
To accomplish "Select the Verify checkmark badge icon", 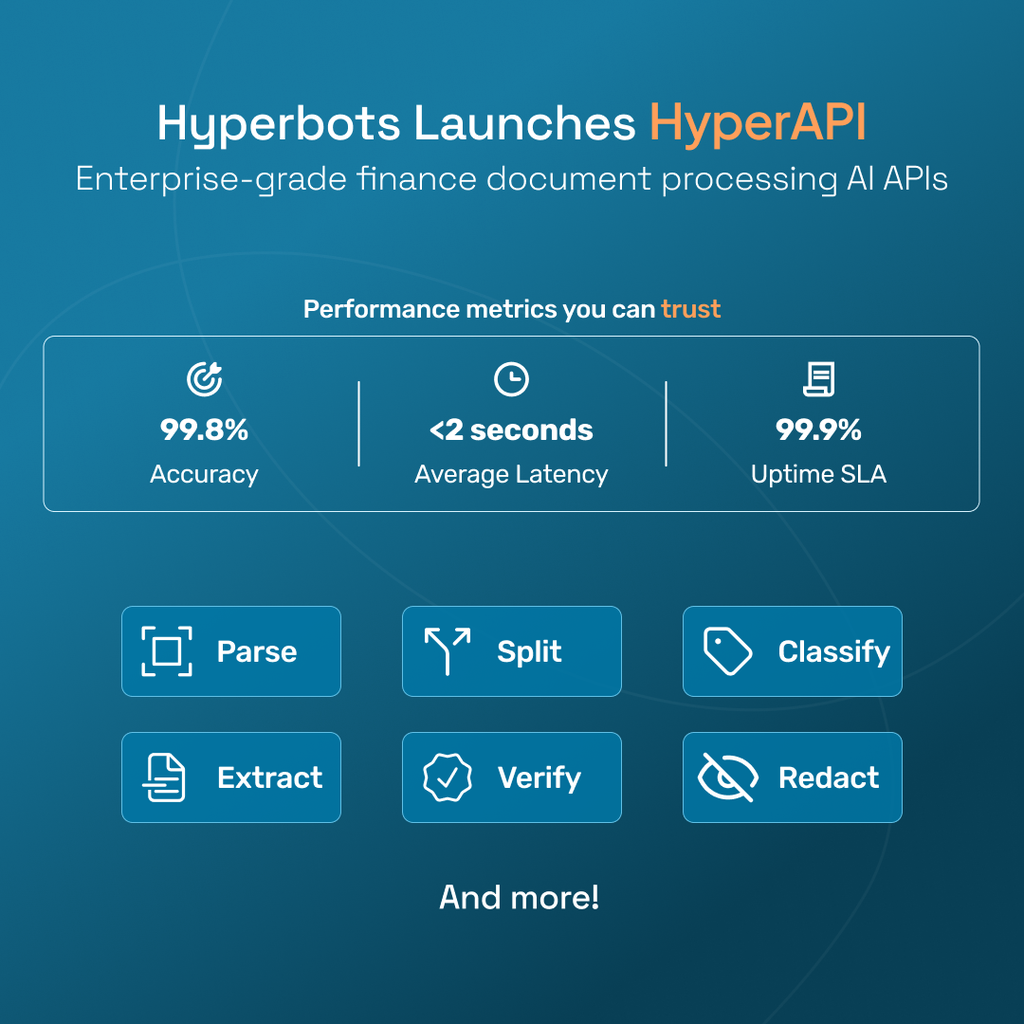I will coord(447,777).
